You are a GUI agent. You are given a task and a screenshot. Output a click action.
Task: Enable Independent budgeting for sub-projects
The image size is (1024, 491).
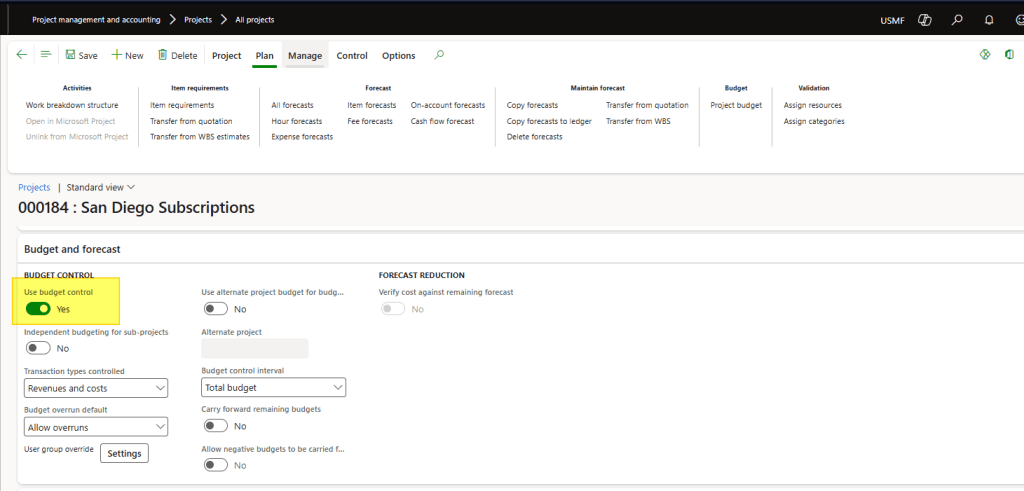38,348
